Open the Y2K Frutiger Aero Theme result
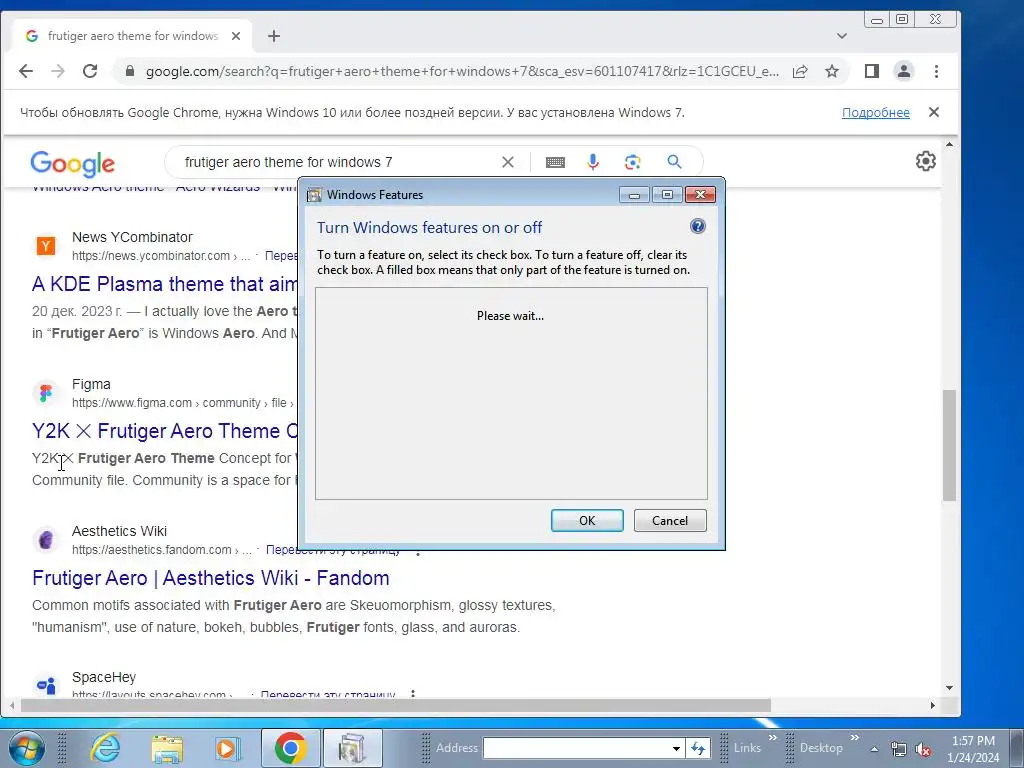The height and width of the screenshot is (768, 1024). [x=165, y=431]
